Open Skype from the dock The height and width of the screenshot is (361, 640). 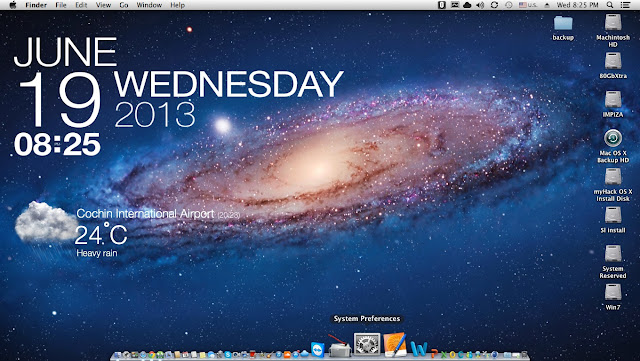click(x=228, y=354)
